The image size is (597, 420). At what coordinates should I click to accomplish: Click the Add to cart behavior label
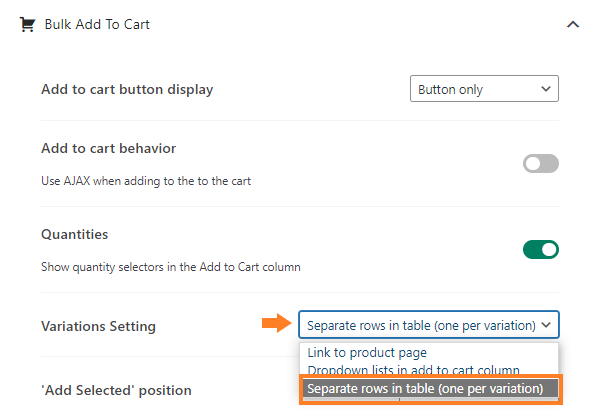point(109,148)
